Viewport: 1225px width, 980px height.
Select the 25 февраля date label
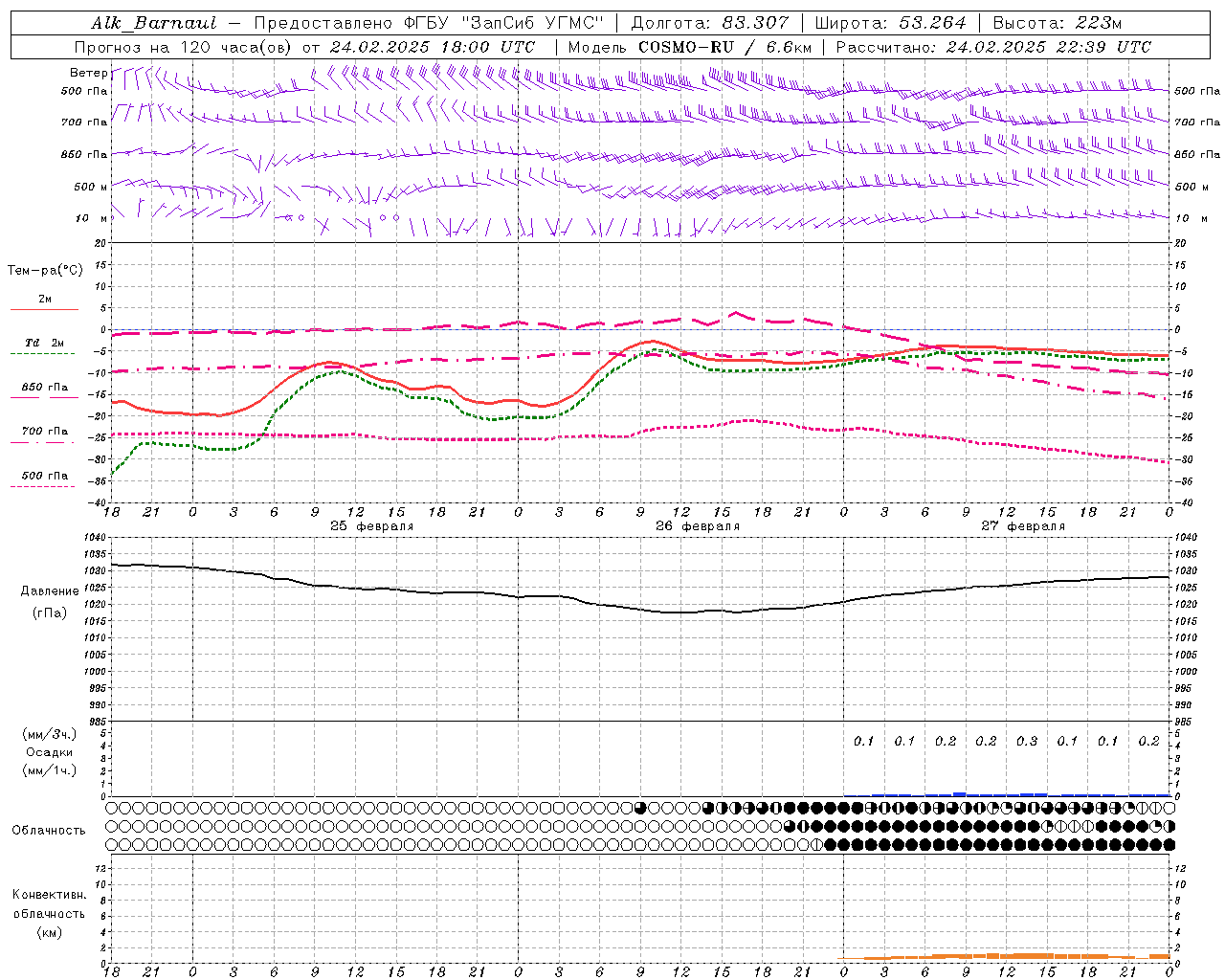[372, 526]
